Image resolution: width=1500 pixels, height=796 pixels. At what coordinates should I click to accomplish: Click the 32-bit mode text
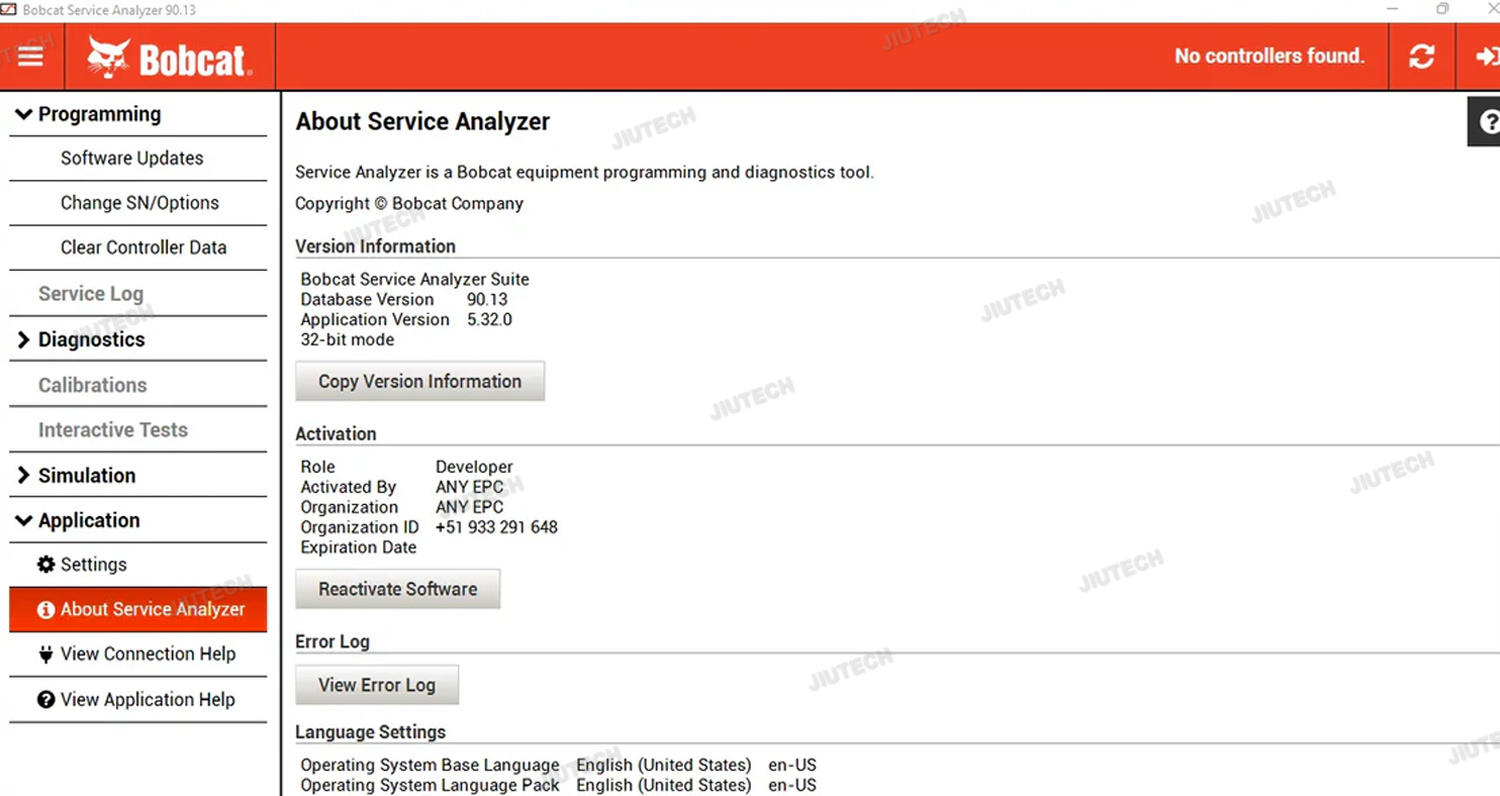click(347, 339)
